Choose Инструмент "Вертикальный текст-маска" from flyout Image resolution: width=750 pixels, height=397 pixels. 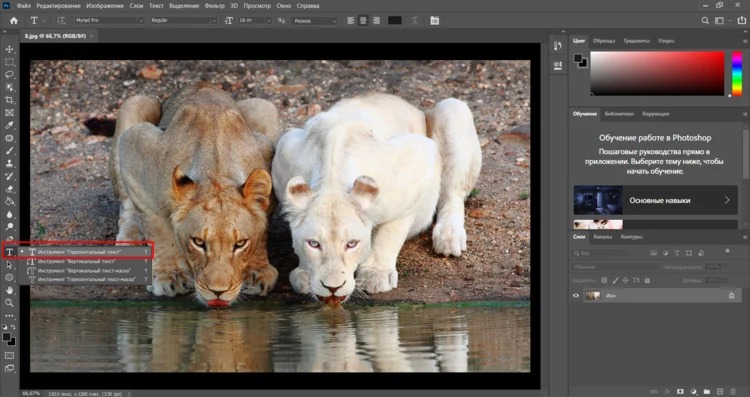click(85, 270)
